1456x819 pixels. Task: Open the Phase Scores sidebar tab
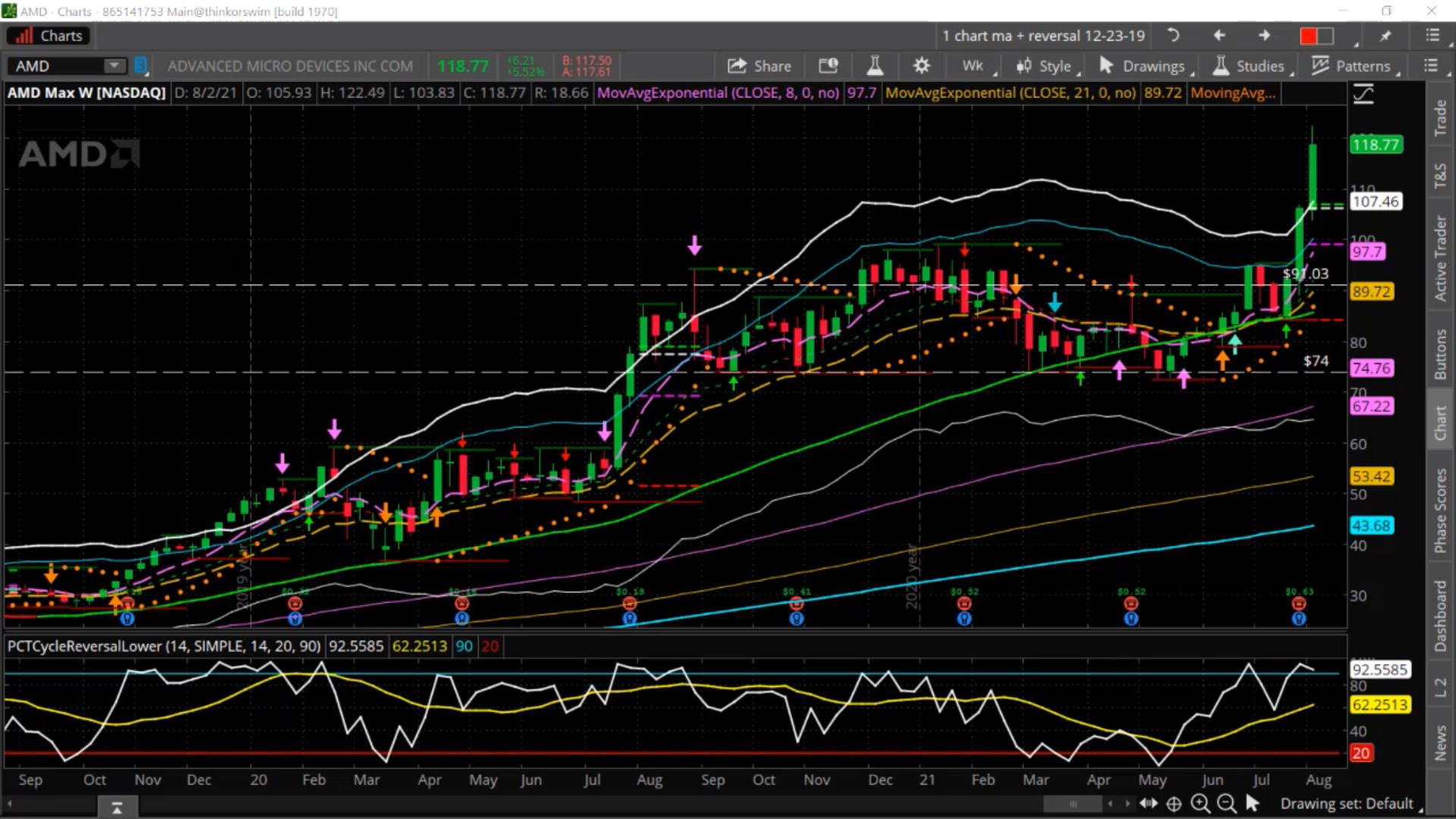(x=1440, y=510)
